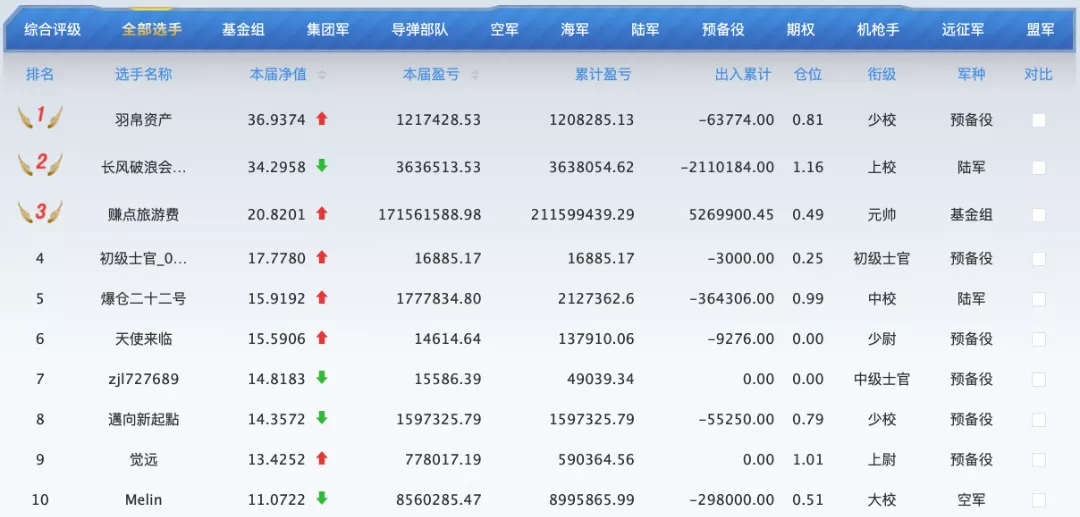Sort by 本届净值 column arrows
The height and width of the screenshot is (517, 1080).
pos(322,75)
